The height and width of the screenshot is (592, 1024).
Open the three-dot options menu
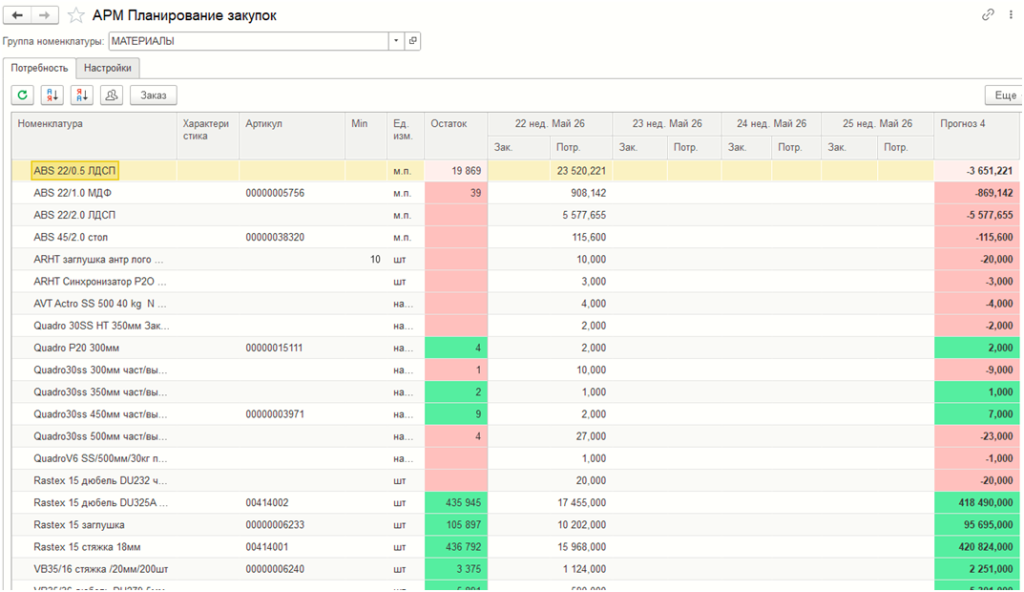tap(1011, 15)
